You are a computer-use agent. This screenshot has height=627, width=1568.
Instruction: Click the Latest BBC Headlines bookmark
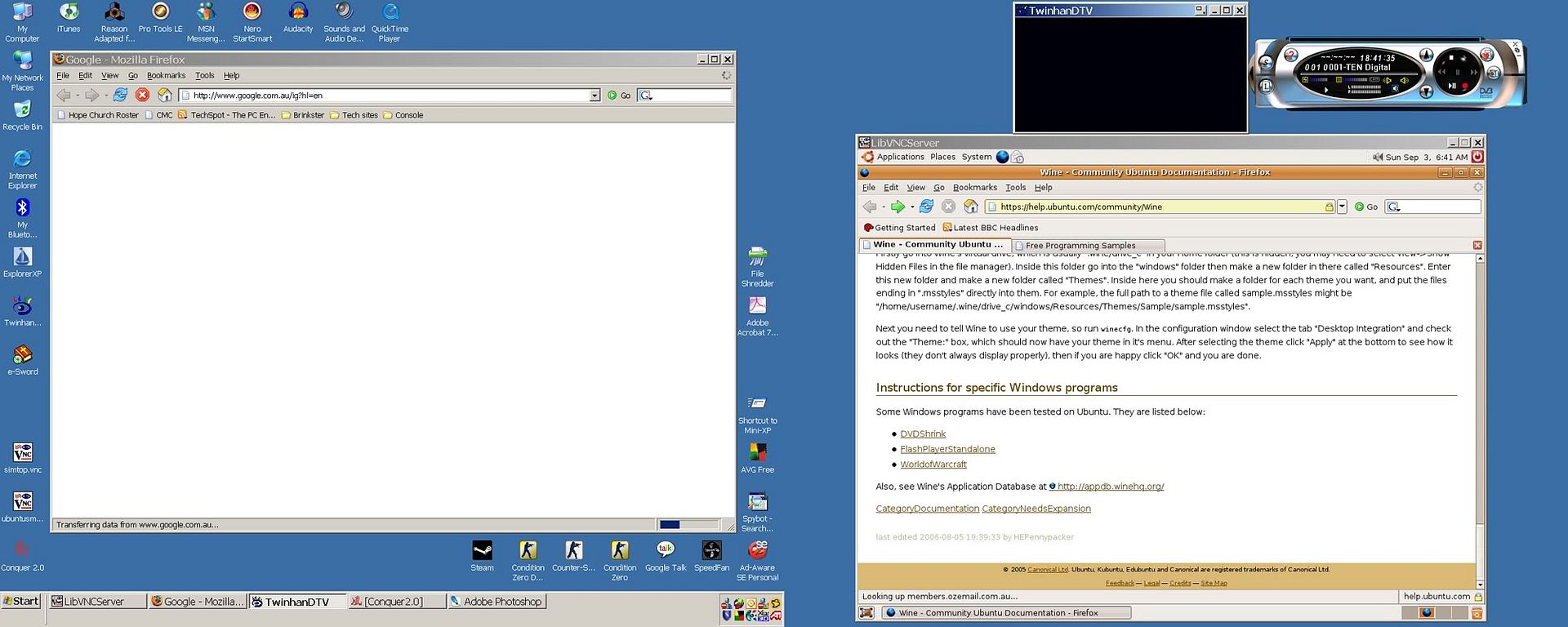click(x=990, y=228)
